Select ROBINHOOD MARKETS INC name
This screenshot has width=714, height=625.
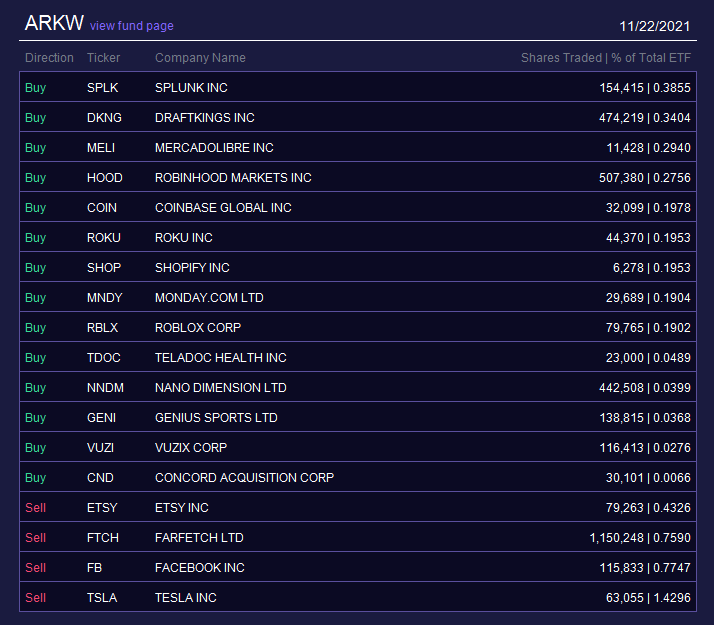pyautogui.click(x=233, y=178)
